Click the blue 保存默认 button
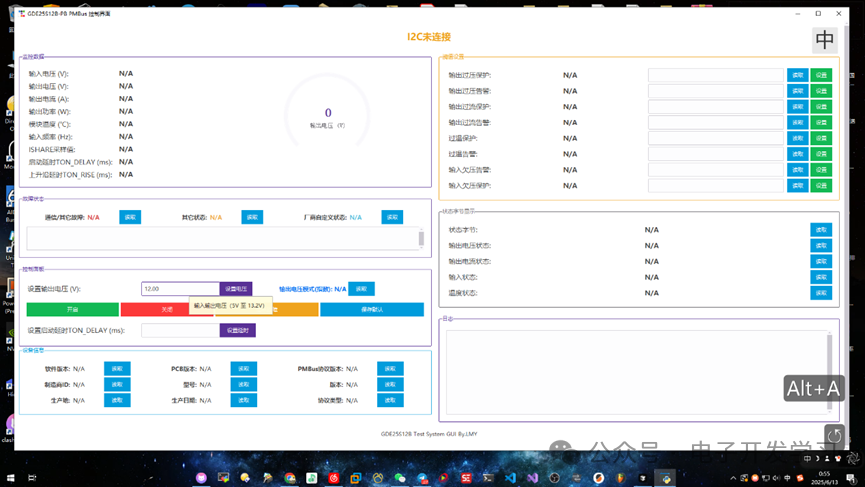 pos(371,310)
